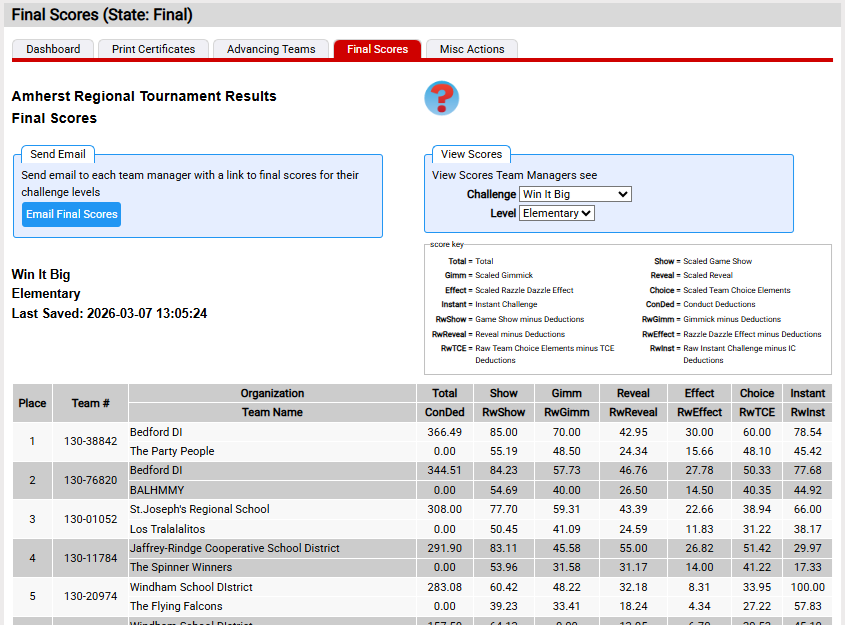Expand the Level dropdown set to Elementary

[x=557, y=213]
